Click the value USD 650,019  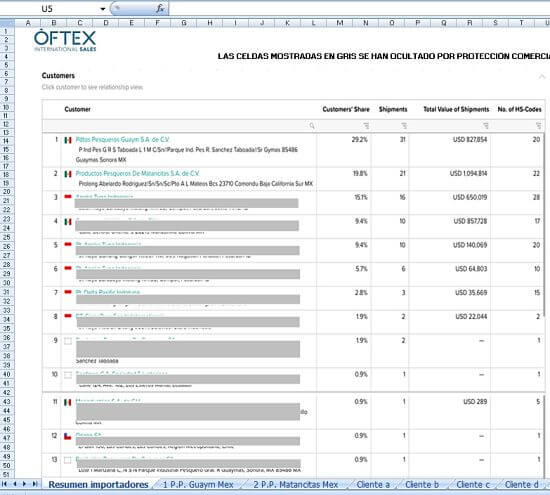[x=470, y=197]
